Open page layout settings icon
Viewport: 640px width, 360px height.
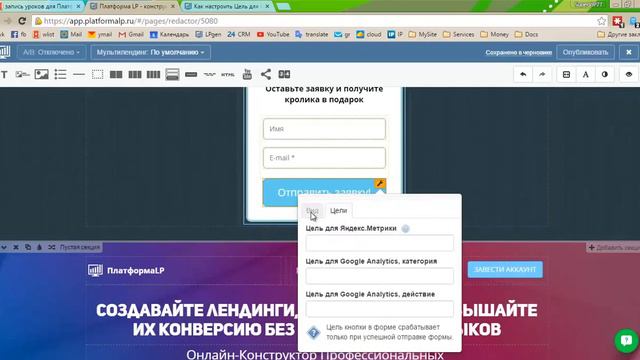point(566,74)
